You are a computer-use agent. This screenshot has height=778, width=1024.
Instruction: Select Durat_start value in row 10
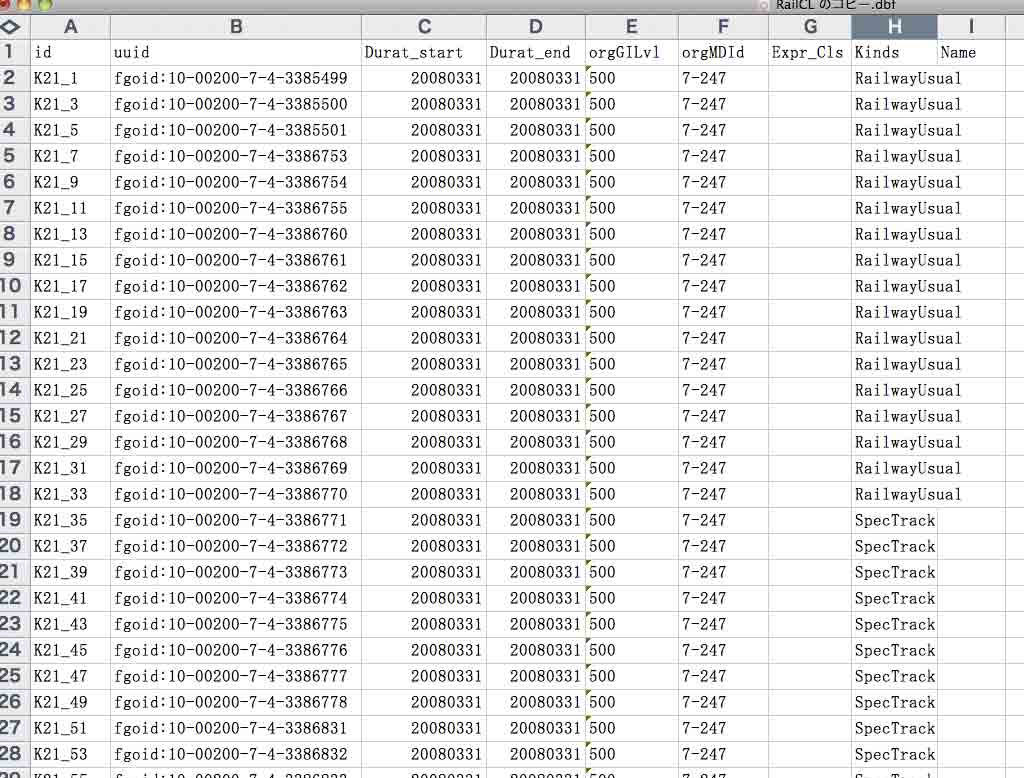click(424, 286)
